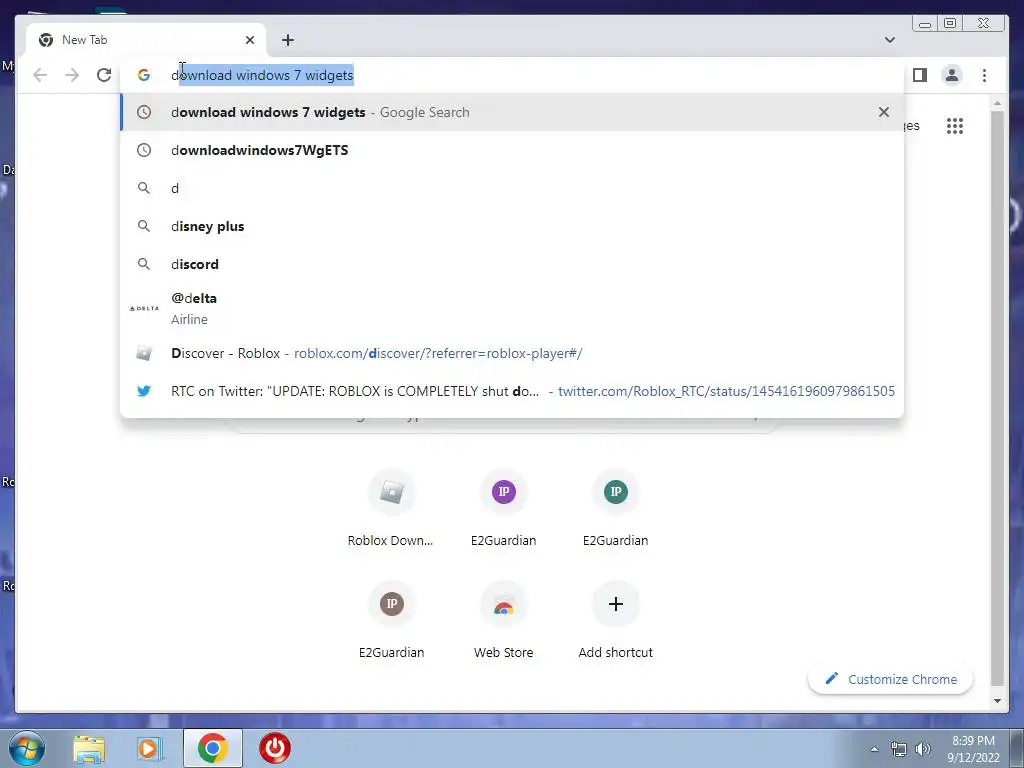Screen dimensions: 1024x768
Task: Open Windows Explorer from the taskbar
Action: 89,748
